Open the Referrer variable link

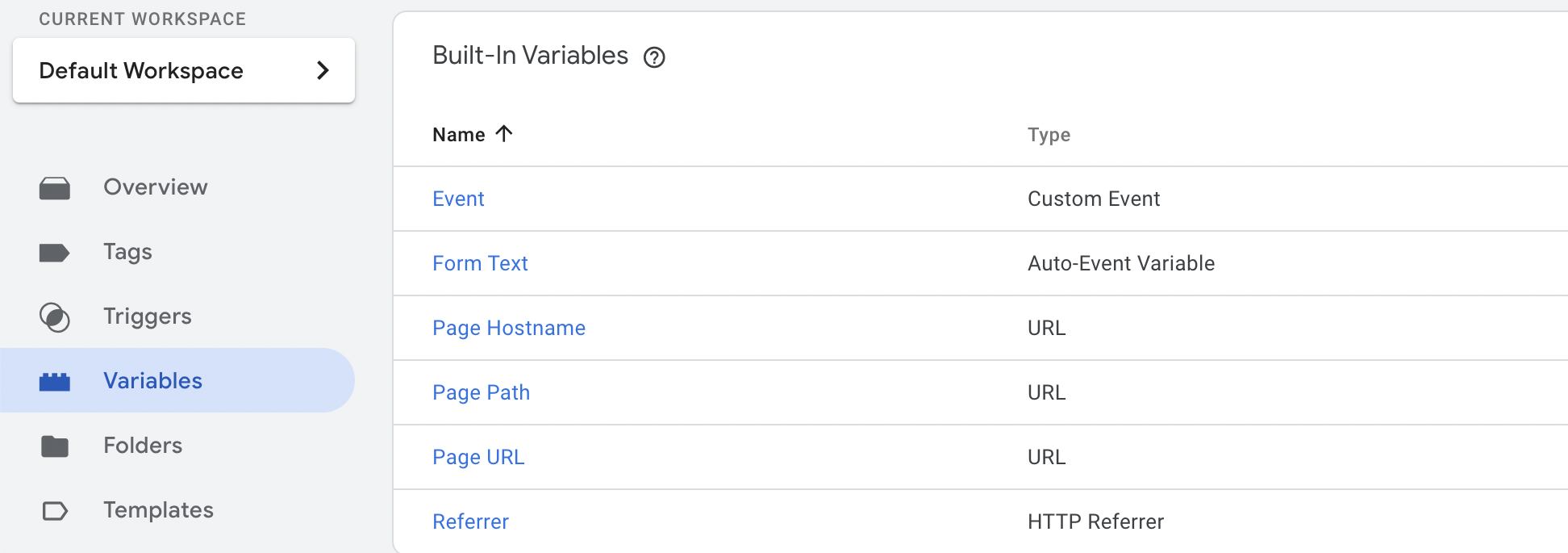tap(470, 522)
